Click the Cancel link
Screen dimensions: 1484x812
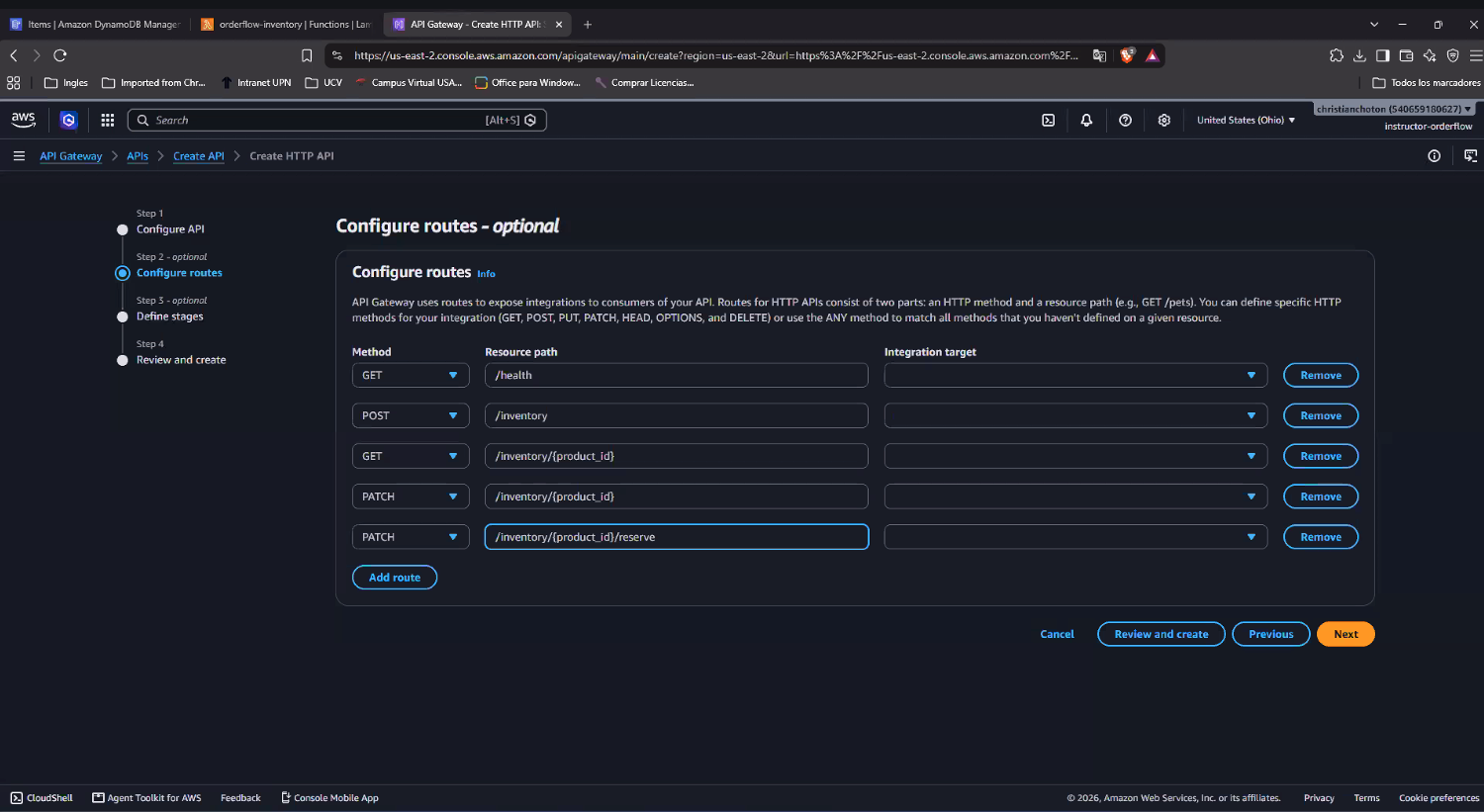[x=1057, y=635]
